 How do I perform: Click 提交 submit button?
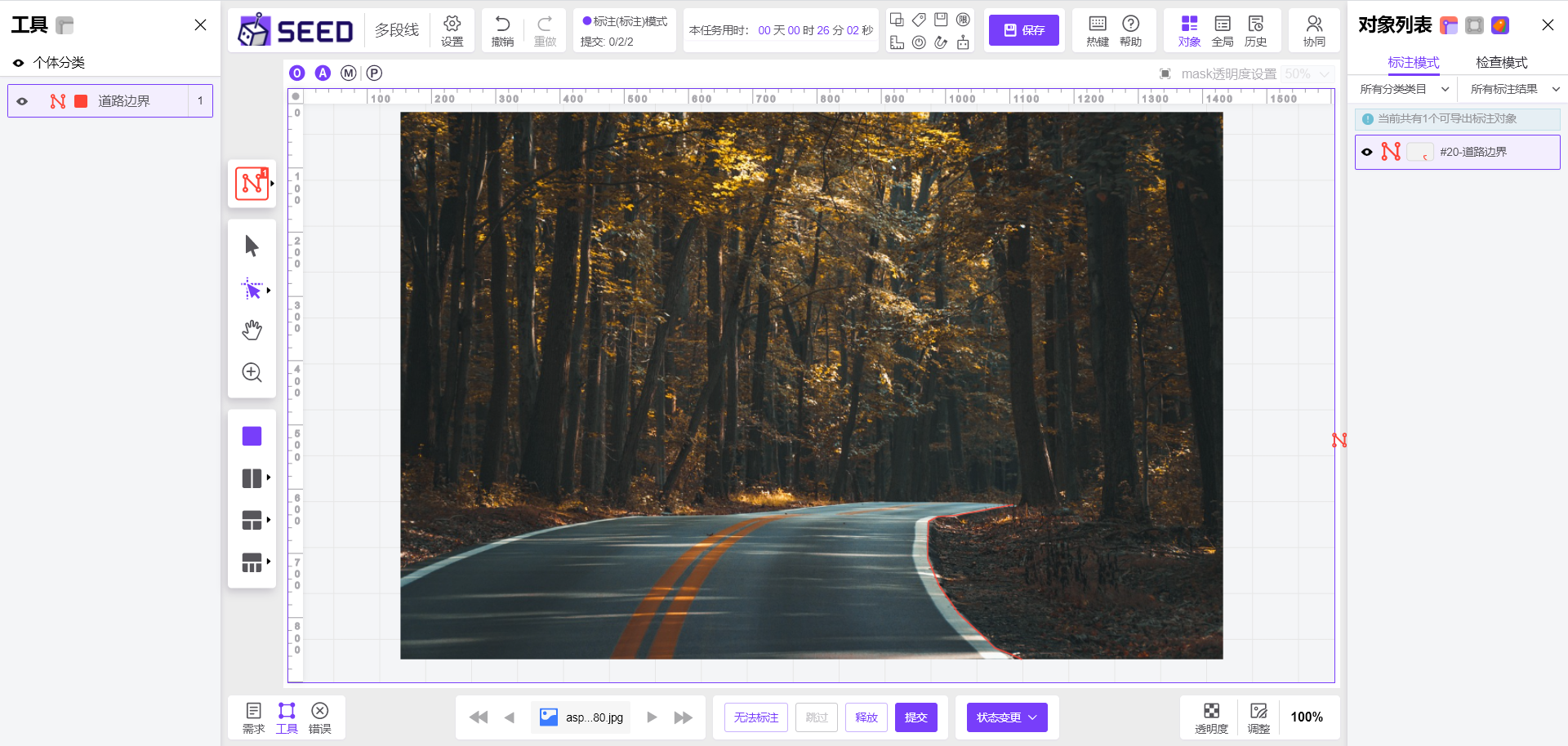(916, 717)
